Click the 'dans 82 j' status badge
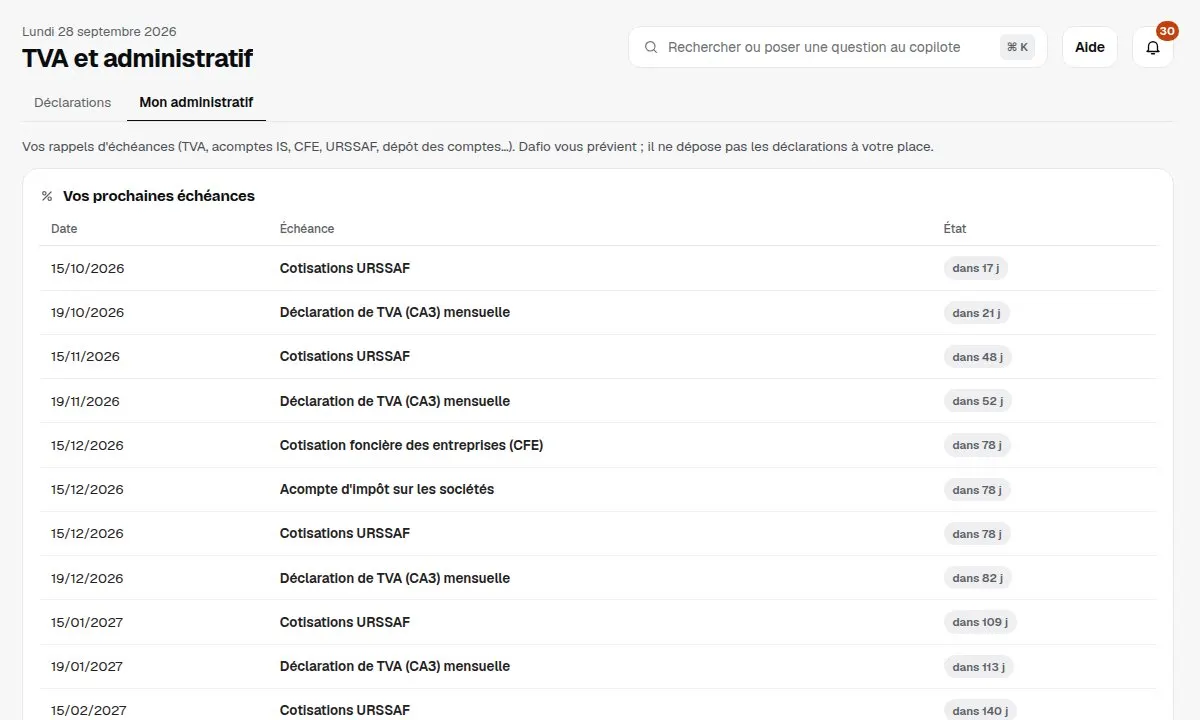1200x720 pixels. tap(978, 578)
